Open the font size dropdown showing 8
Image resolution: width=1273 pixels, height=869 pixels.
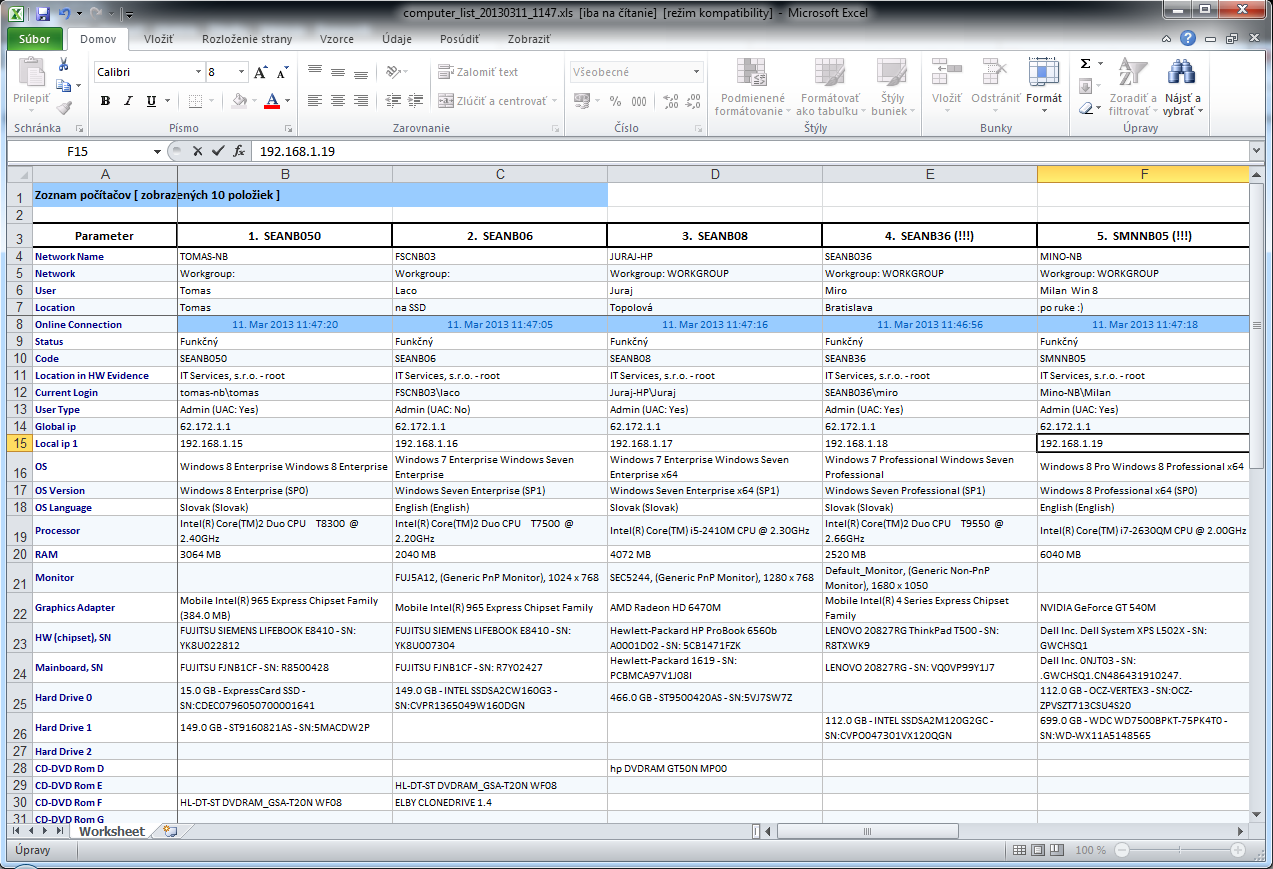click(241, 72)
